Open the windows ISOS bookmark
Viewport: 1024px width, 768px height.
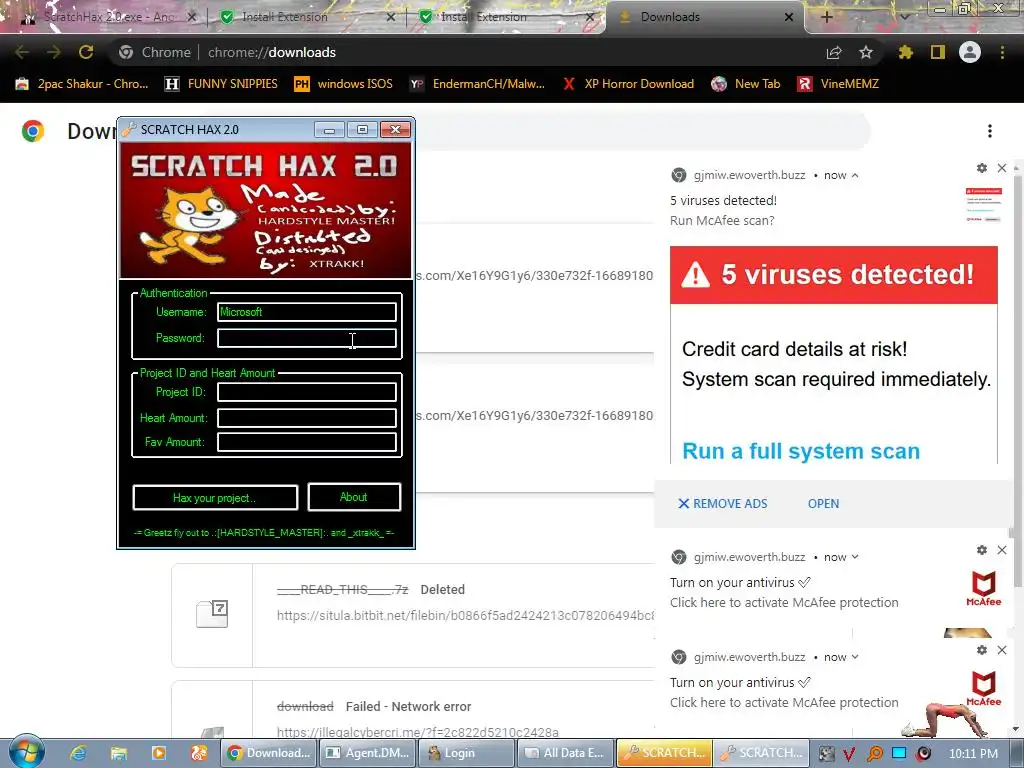[344, 84]
